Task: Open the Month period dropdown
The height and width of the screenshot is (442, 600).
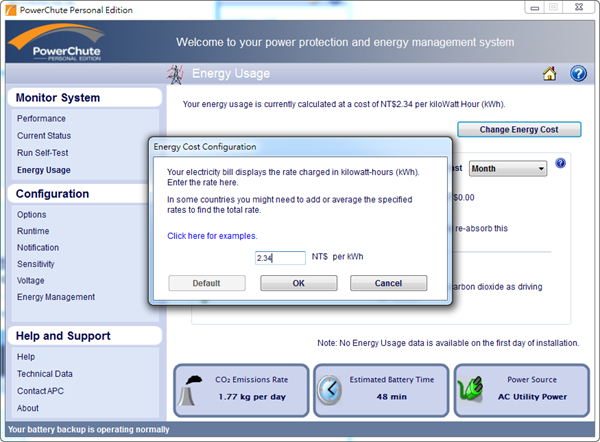Action: tap(507, 168)
